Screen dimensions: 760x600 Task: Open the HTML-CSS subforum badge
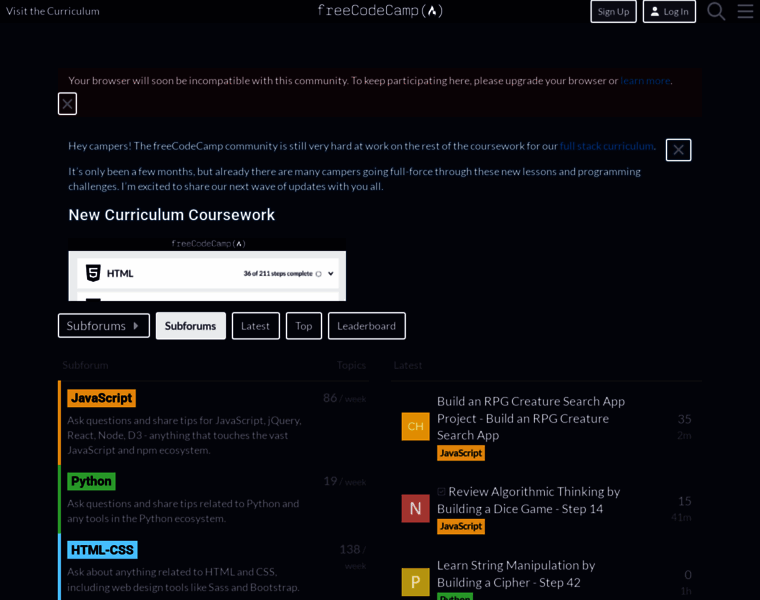click(x=102, y=550)
